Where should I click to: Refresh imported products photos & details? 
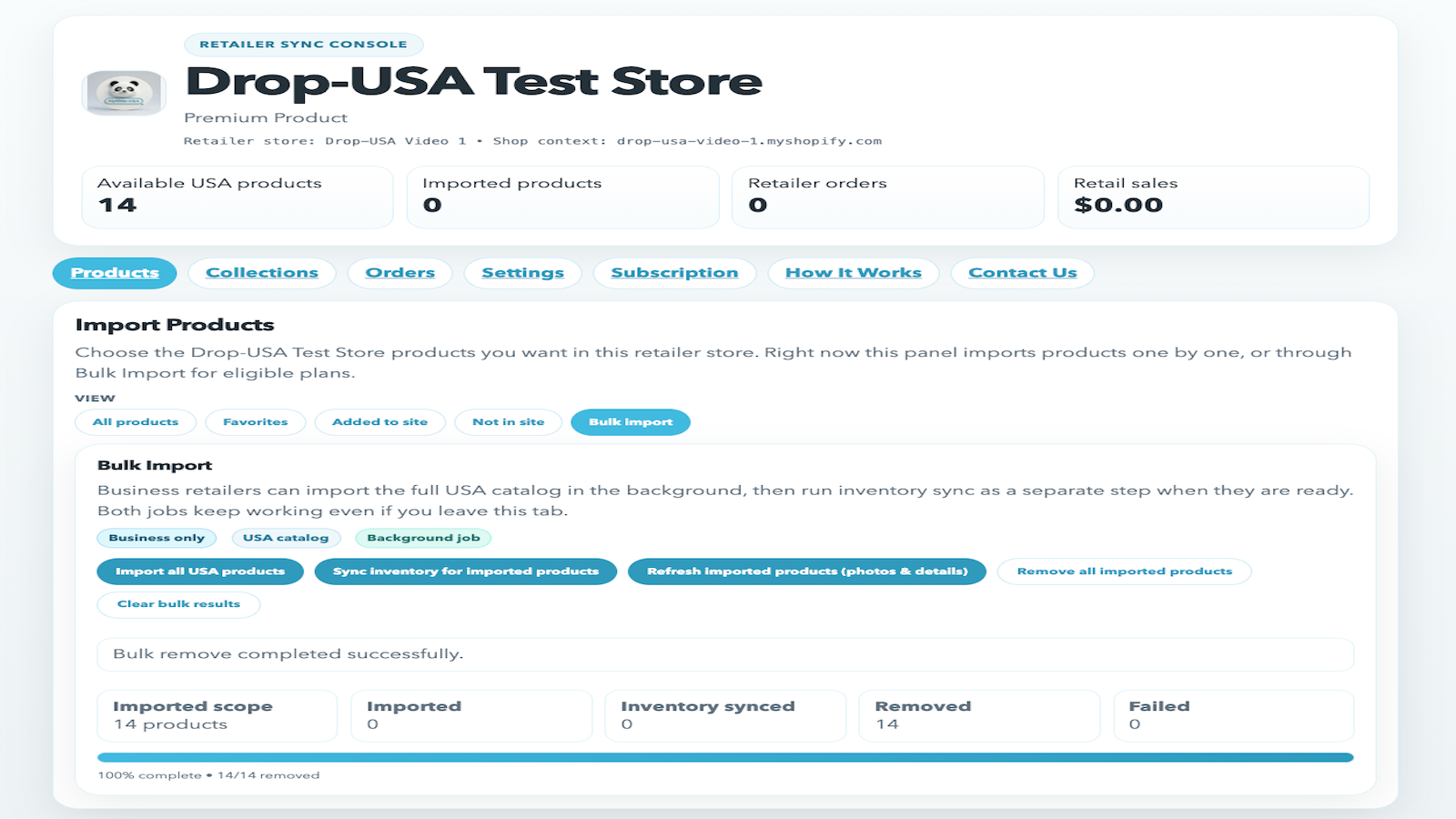click(x=807, y=571)
